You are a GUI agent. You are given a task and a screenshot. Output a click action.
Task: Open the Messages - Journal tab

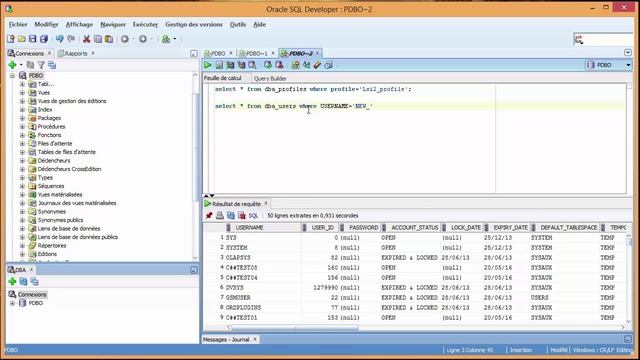[x=226, y=340]
